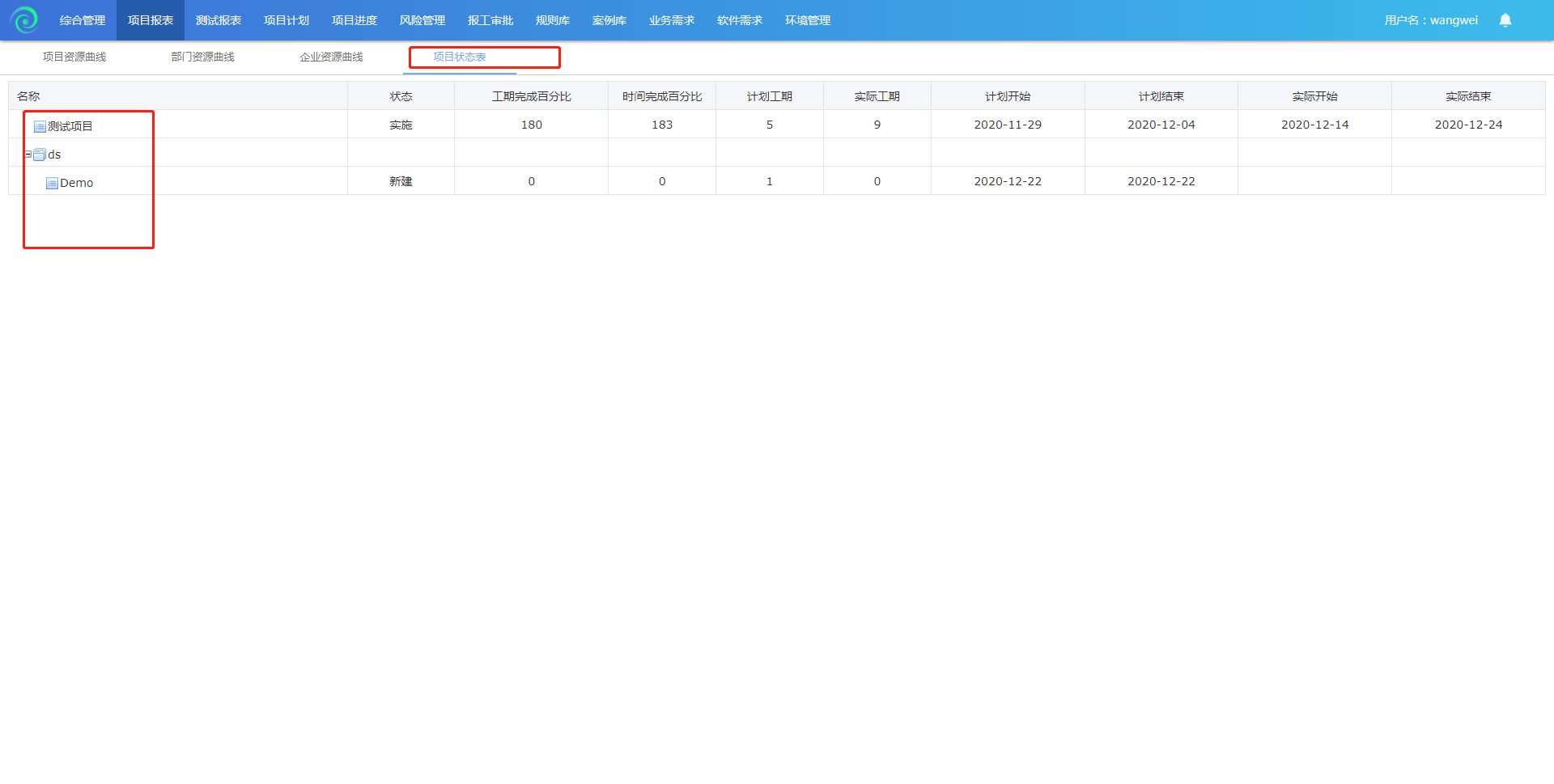Switch to the 部门资源曲线 tab
The height and width of the screenshot is (784, 1554).
(x=202, y=57)
